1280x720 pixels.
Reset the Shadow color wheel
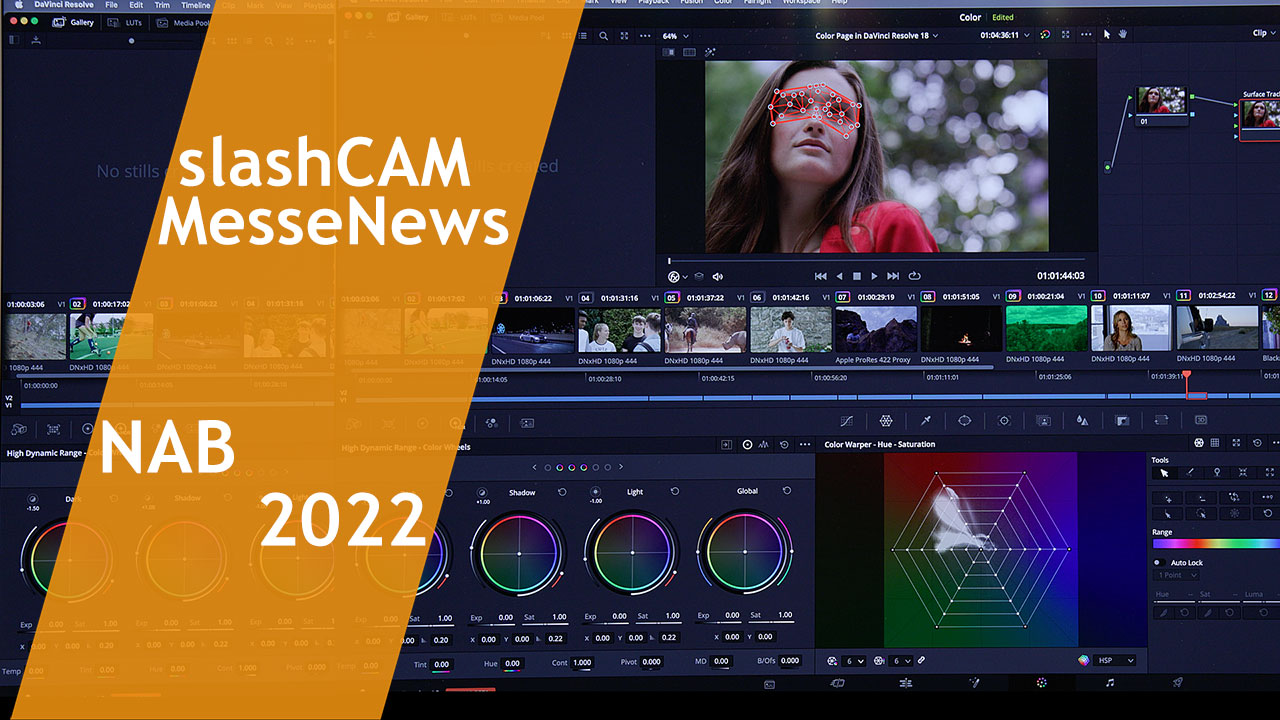coord(562,492)
